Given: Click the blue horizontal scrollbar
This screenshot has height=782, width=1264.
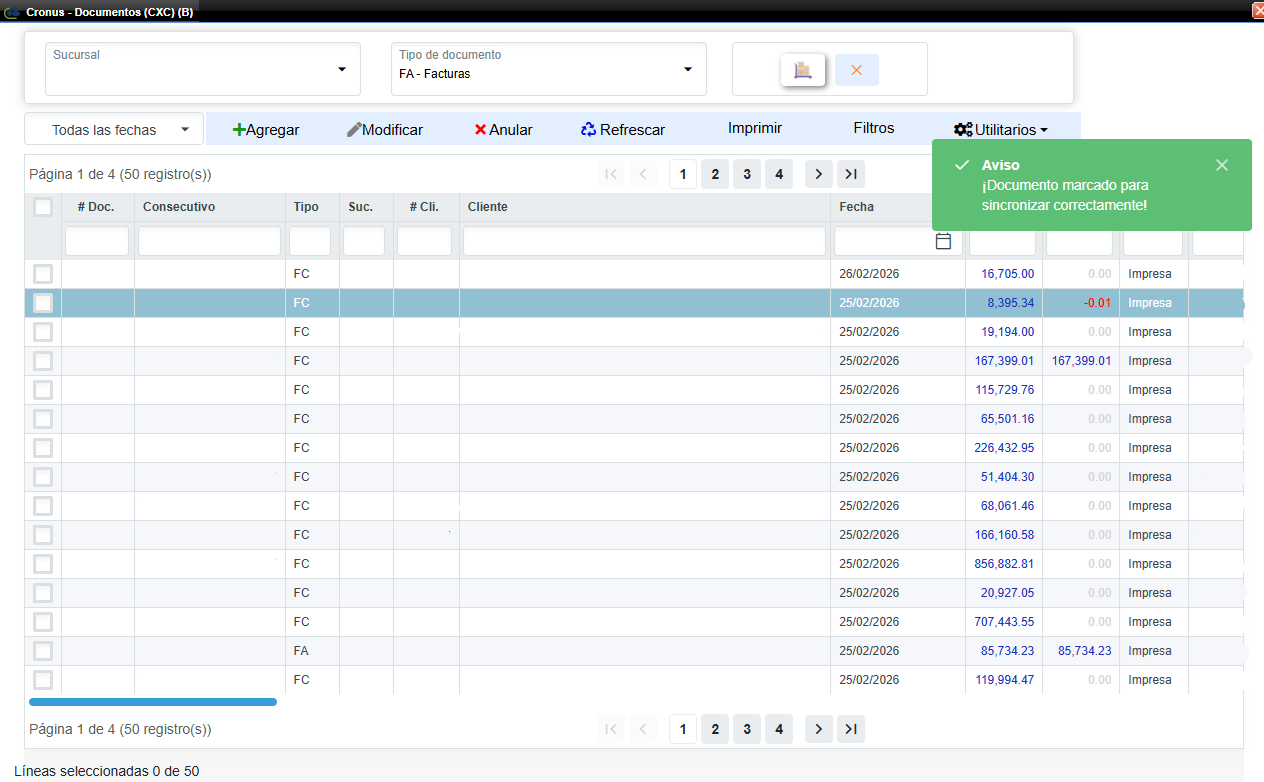Looking at the screenshot, I should 152,702.
